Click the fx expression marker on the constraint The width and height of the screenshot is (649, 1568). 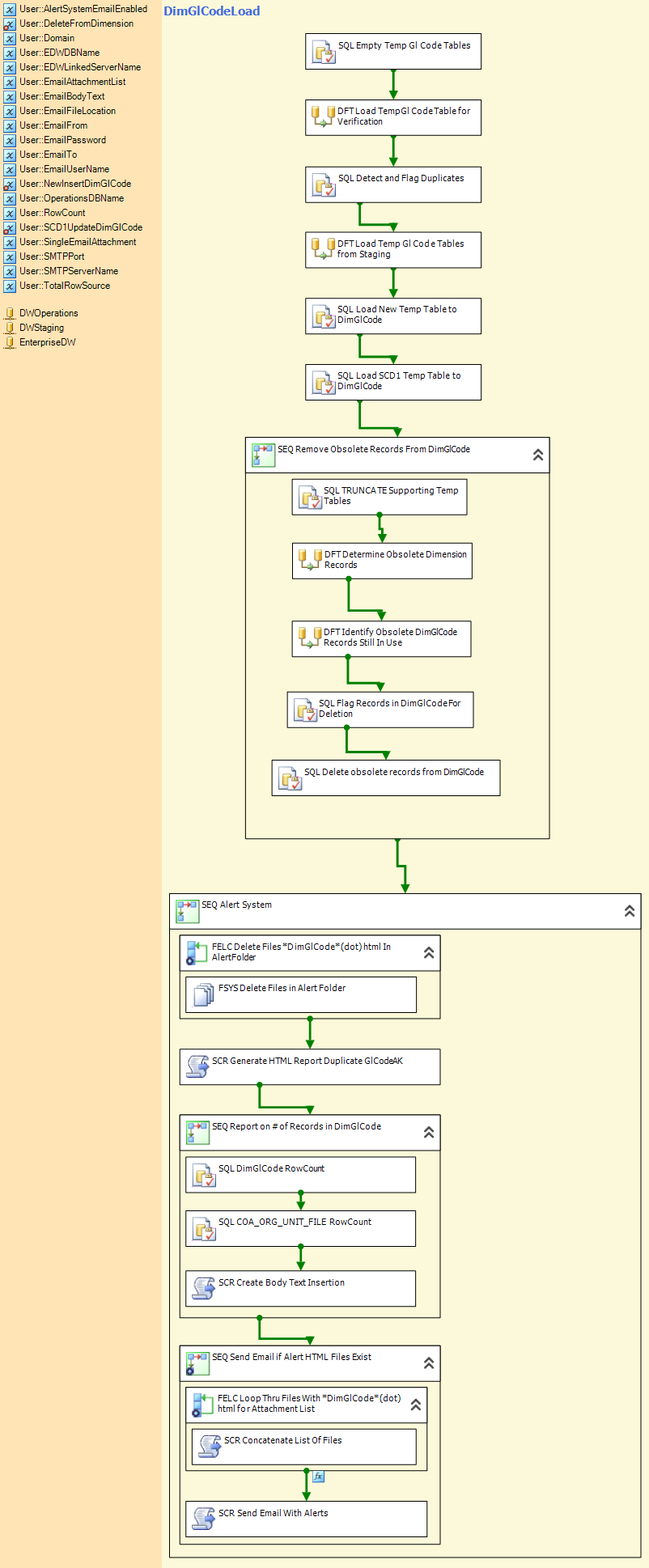click(x=319, y=1477)
